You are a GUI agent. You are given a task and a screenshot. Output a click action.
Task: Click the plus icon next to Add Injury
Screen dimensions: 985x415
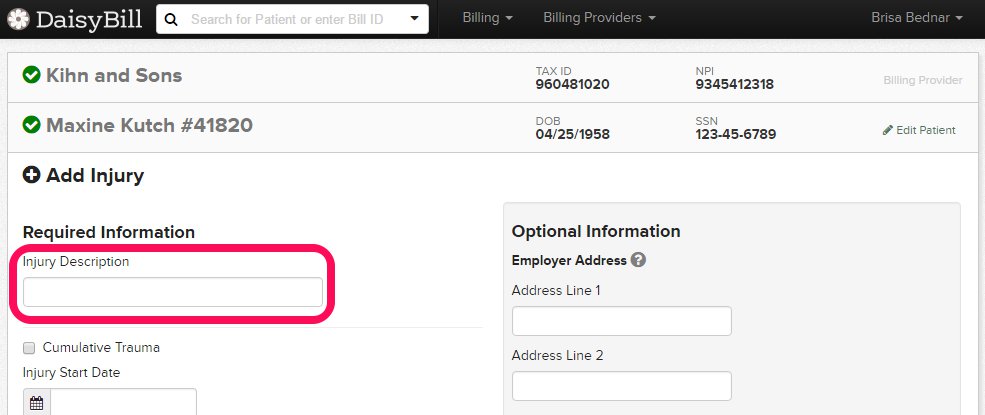31,175
